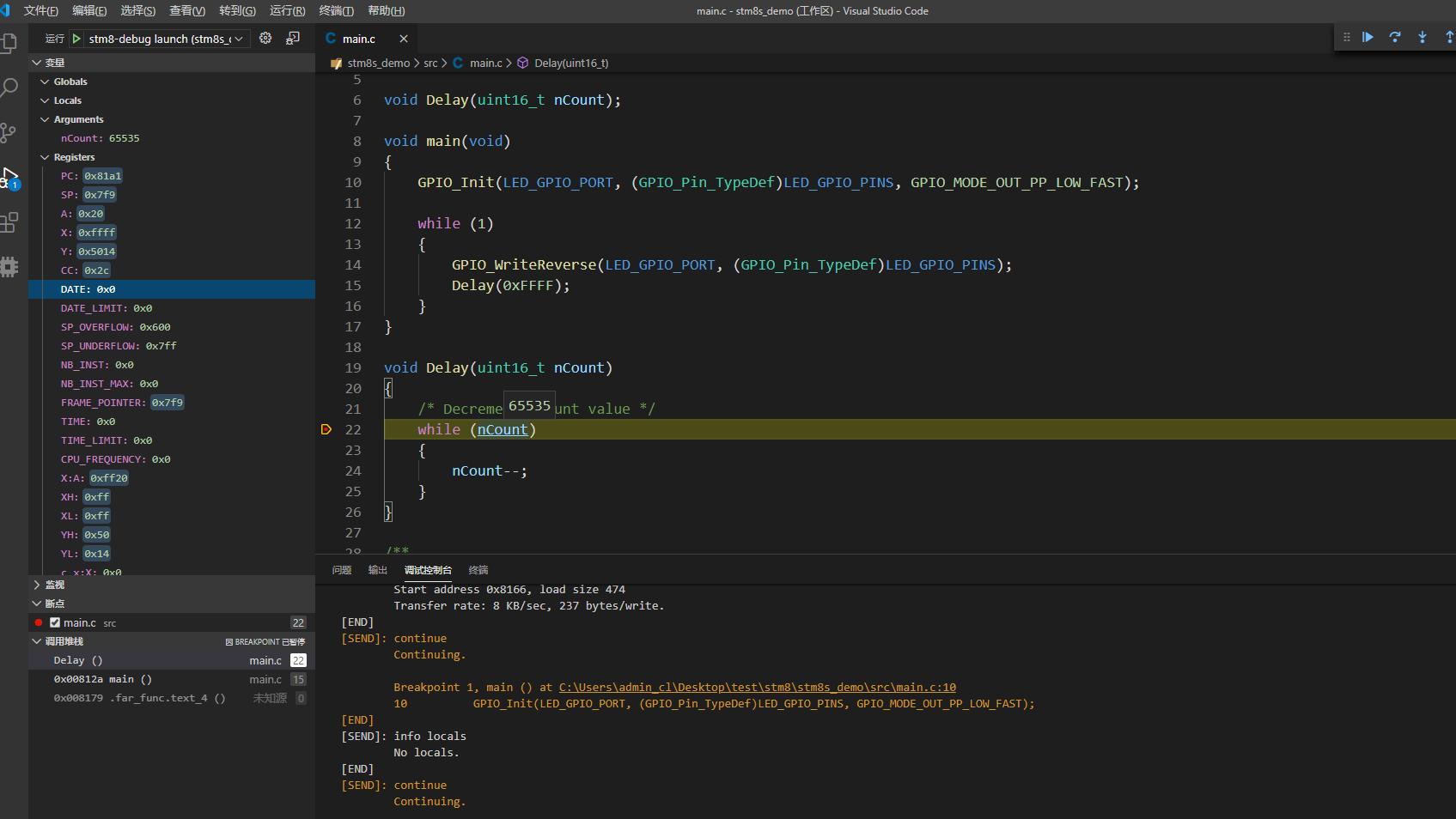Open the debug console icon beside the gear
Screen dimensions: 1456x819
293,38
